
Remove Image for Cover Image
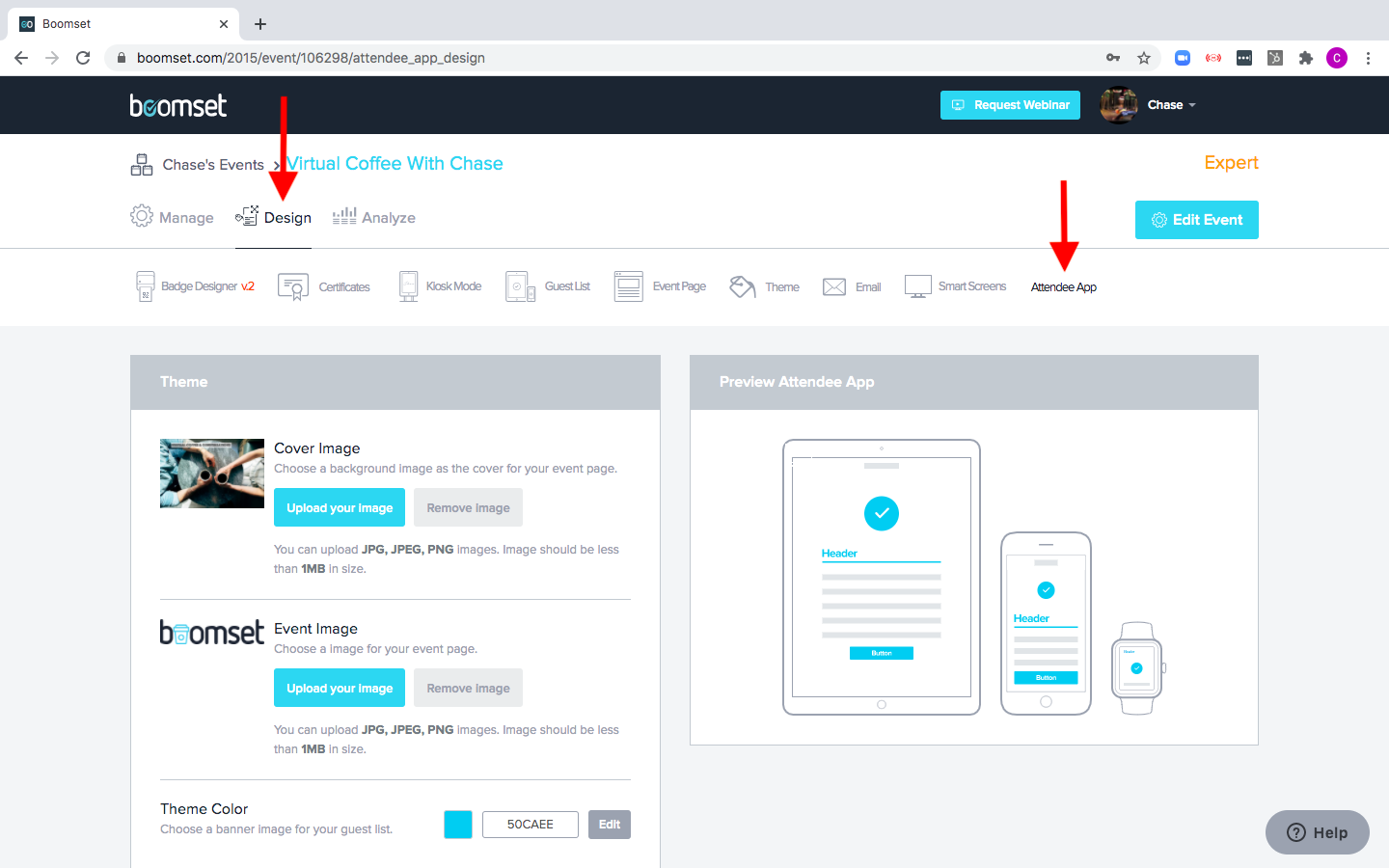point(468,508)
